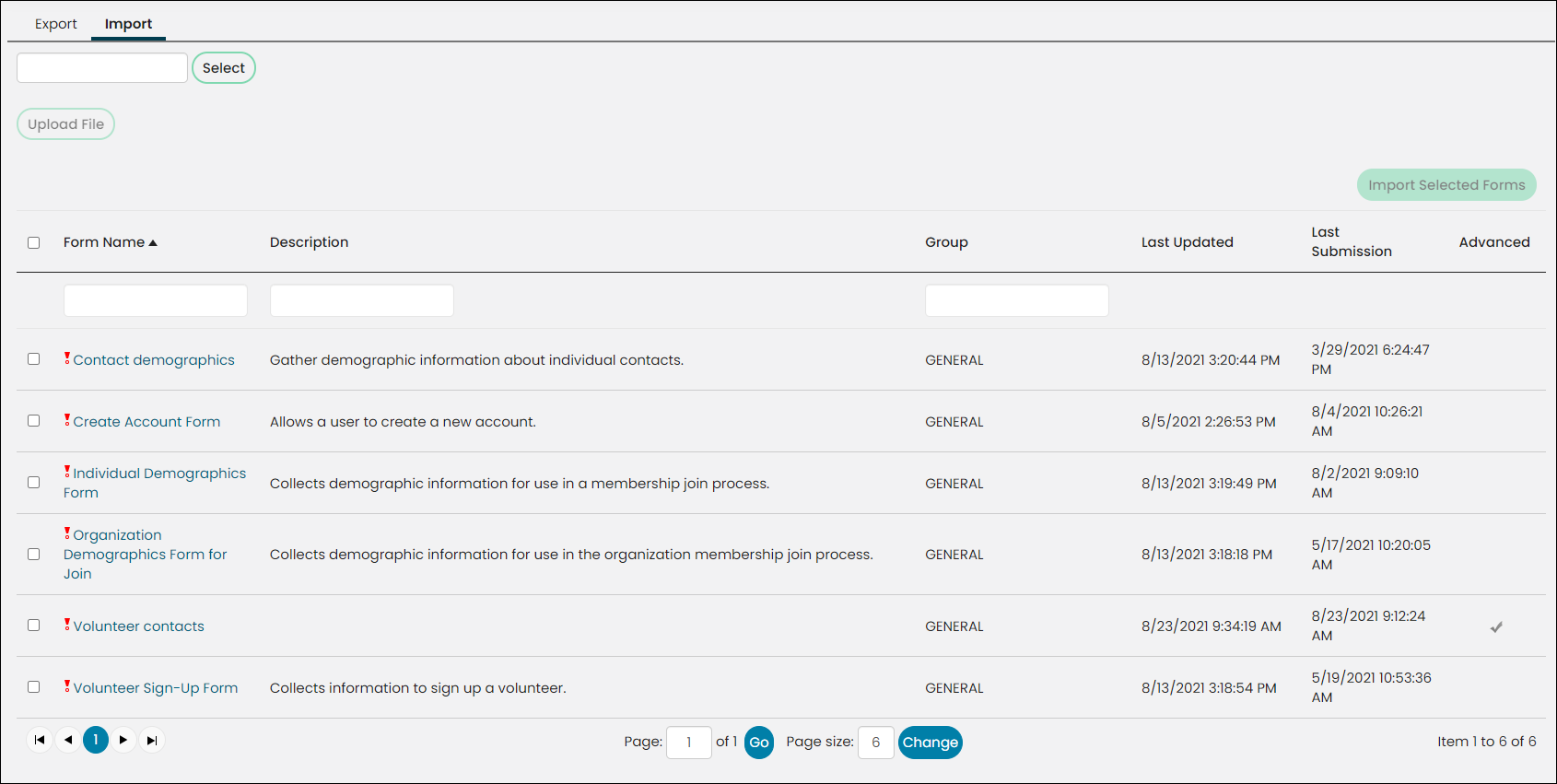Check the Create Account Form checkbox

point(34,420)
